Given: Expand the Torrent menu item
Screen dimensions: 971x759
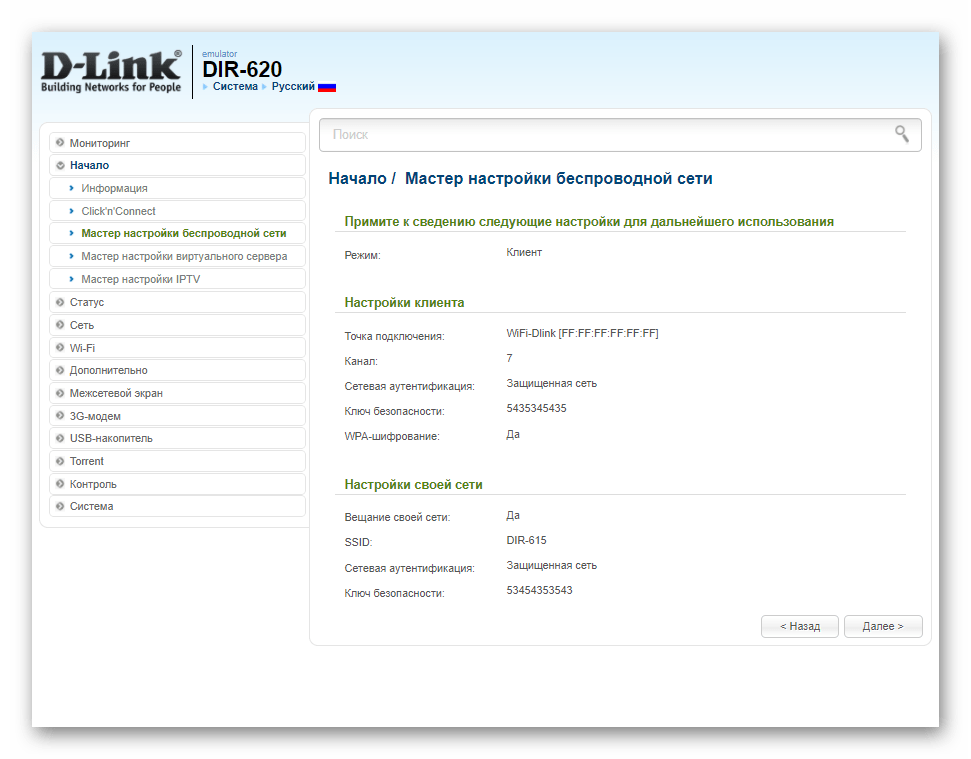Looking at the screenshot, I should click(x=86, y=461).
